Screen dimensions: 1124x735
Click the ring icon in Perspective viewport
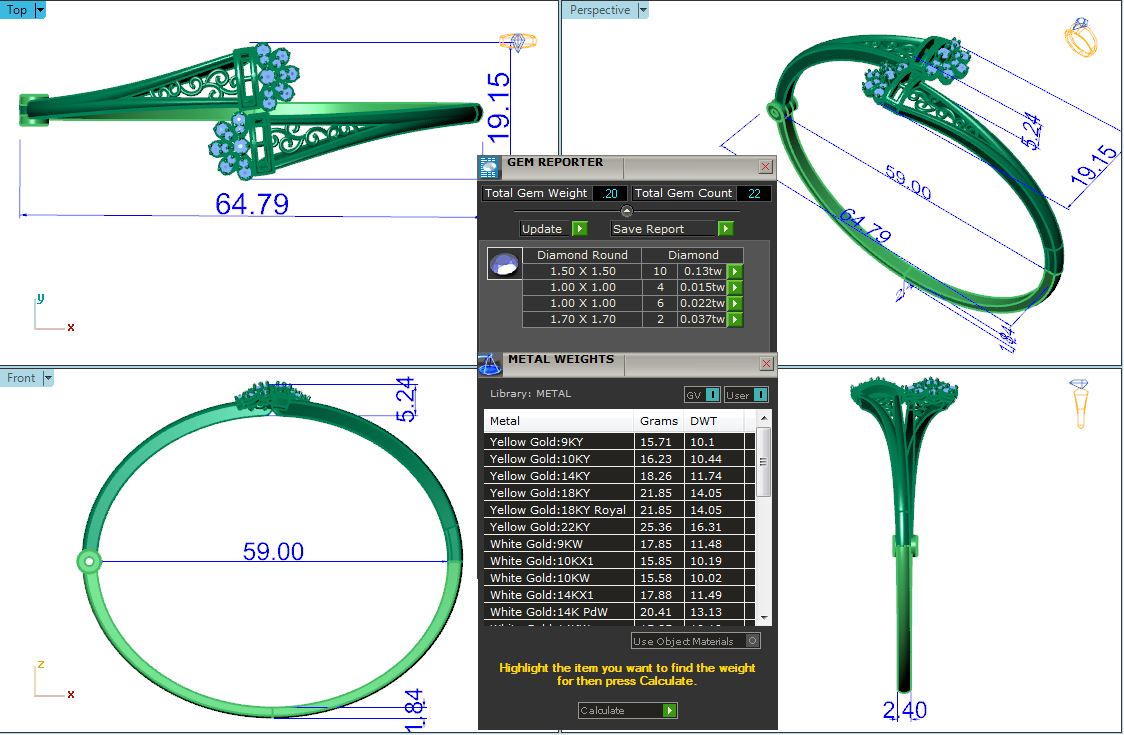click(1081, 38)
